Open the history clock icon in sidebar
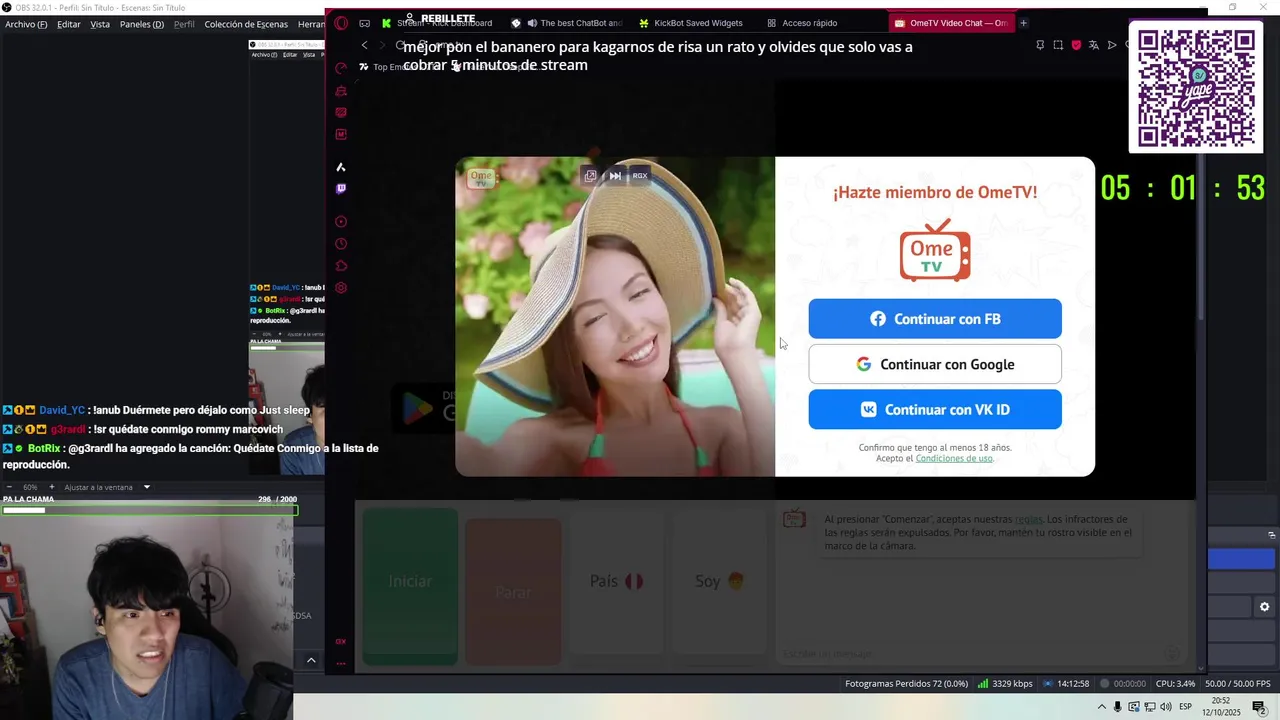The height and width of the screenshot is (720, 1280). tap(341, 244)
